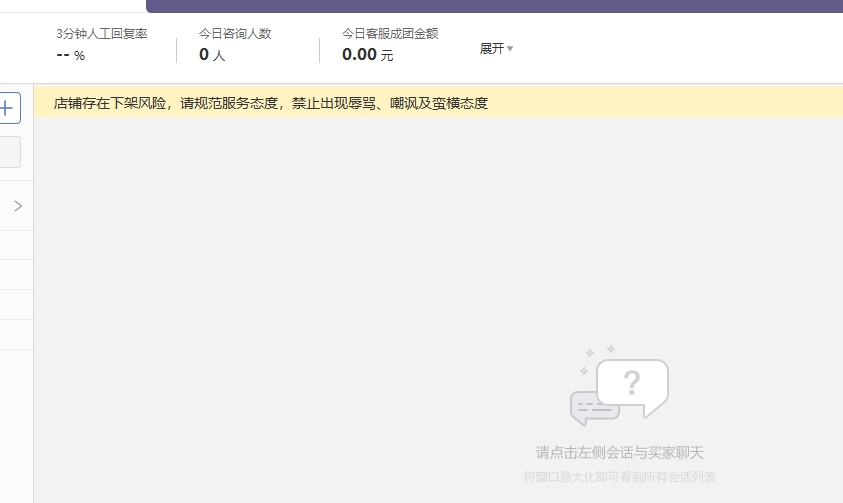Select the first empty row below the chevron row
Viewport: 843px width, 503px height.
point(16,245)
